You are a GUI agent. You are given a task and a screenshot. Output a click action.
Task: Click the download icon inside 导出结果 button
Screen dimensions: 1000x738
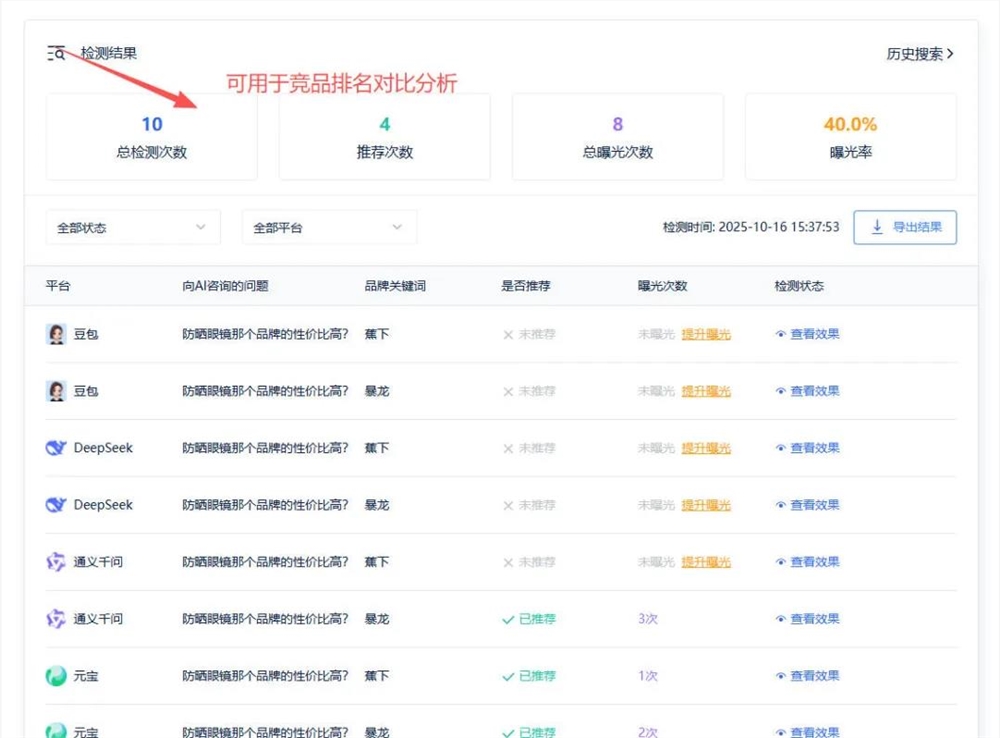point(877,228)
